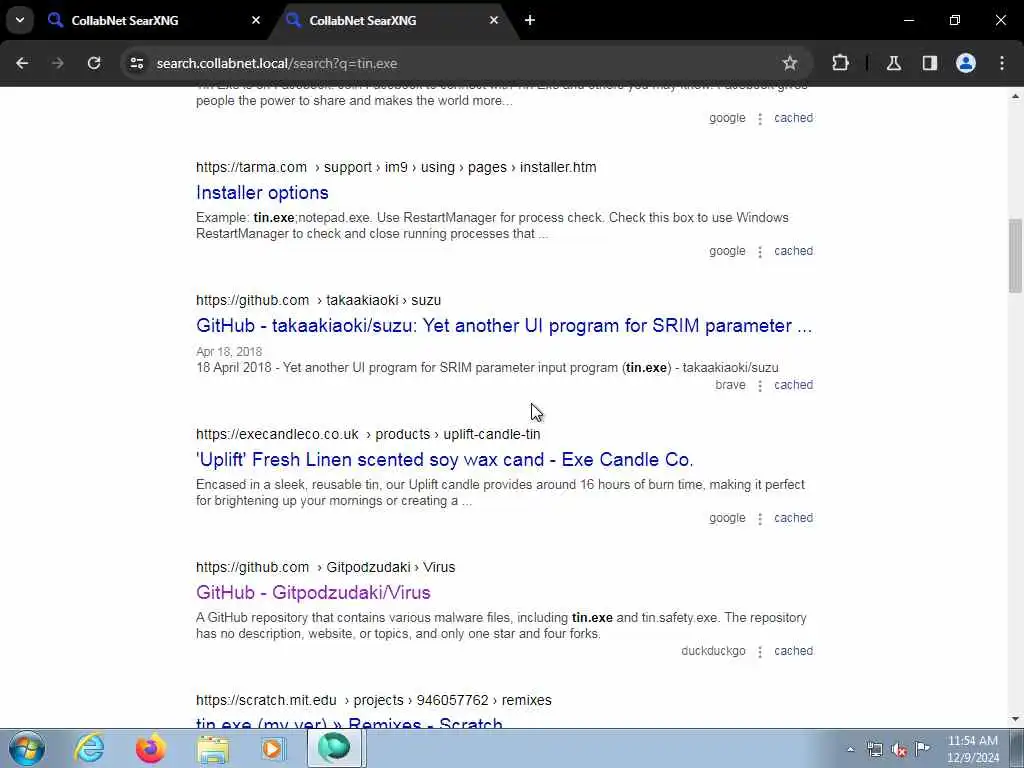Open options dots for Installer options result
This screenshot has width=1024, height=768.
[760, 252]
